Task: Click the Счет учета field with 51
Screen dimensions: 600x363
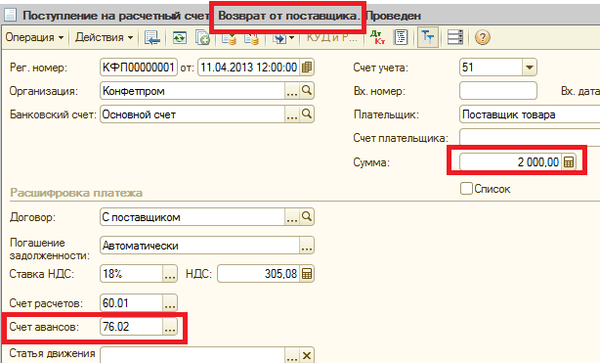Action: tap(491, 68)
